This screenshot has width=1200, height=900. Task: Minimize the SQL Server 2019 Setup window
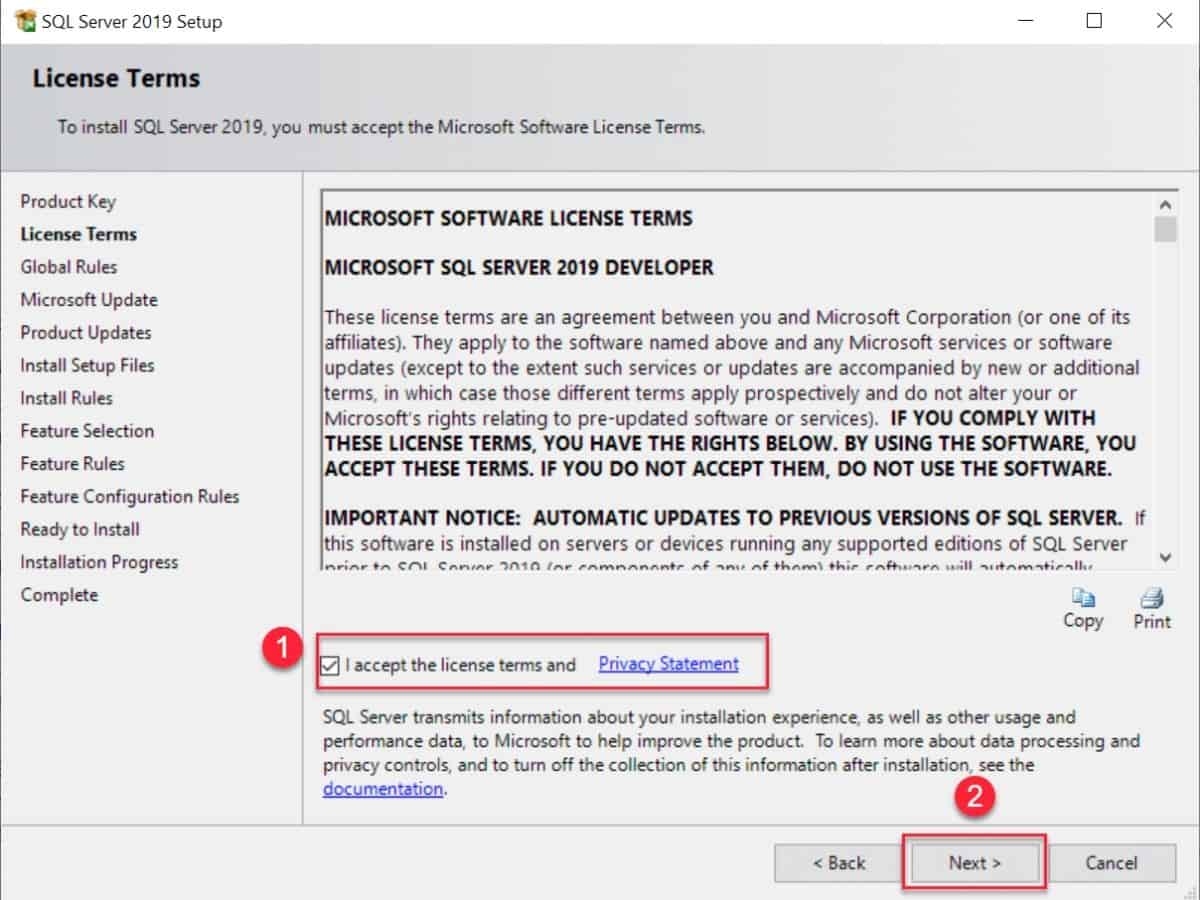[1025, 21]
